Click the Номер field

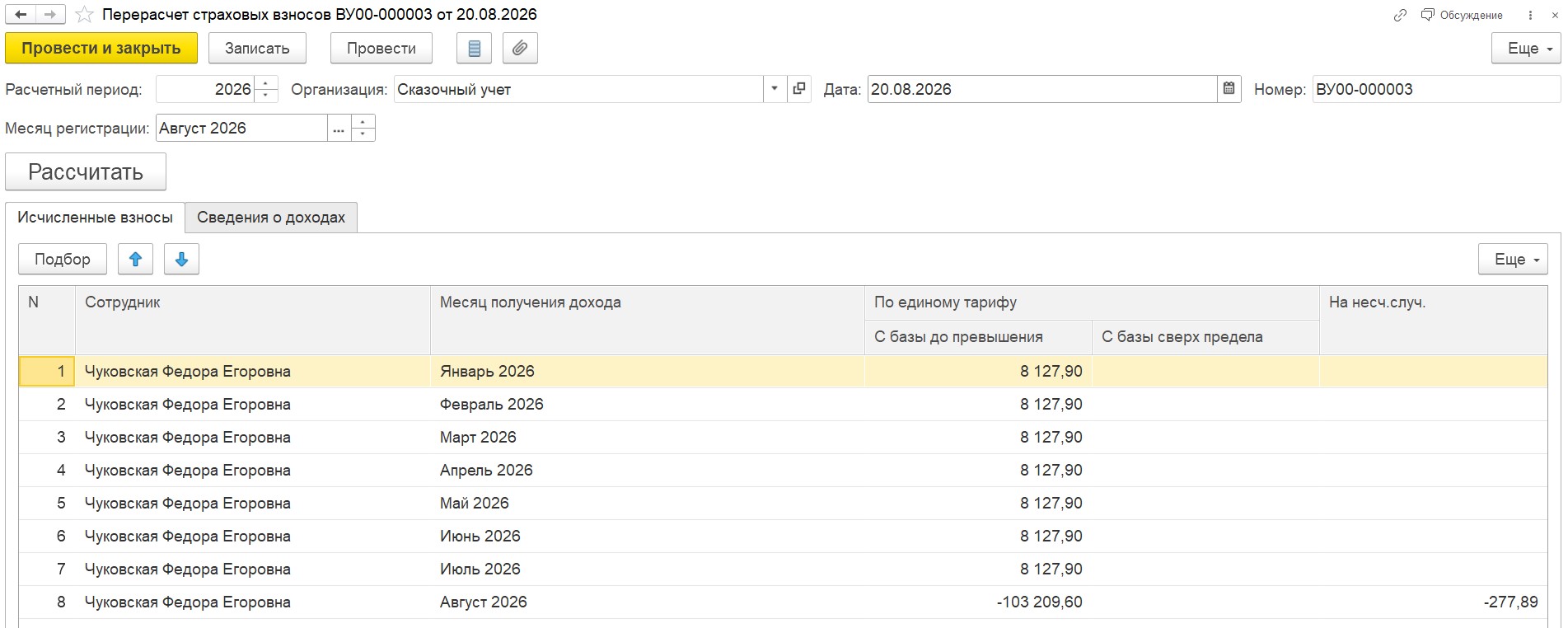click(1436, 89)
